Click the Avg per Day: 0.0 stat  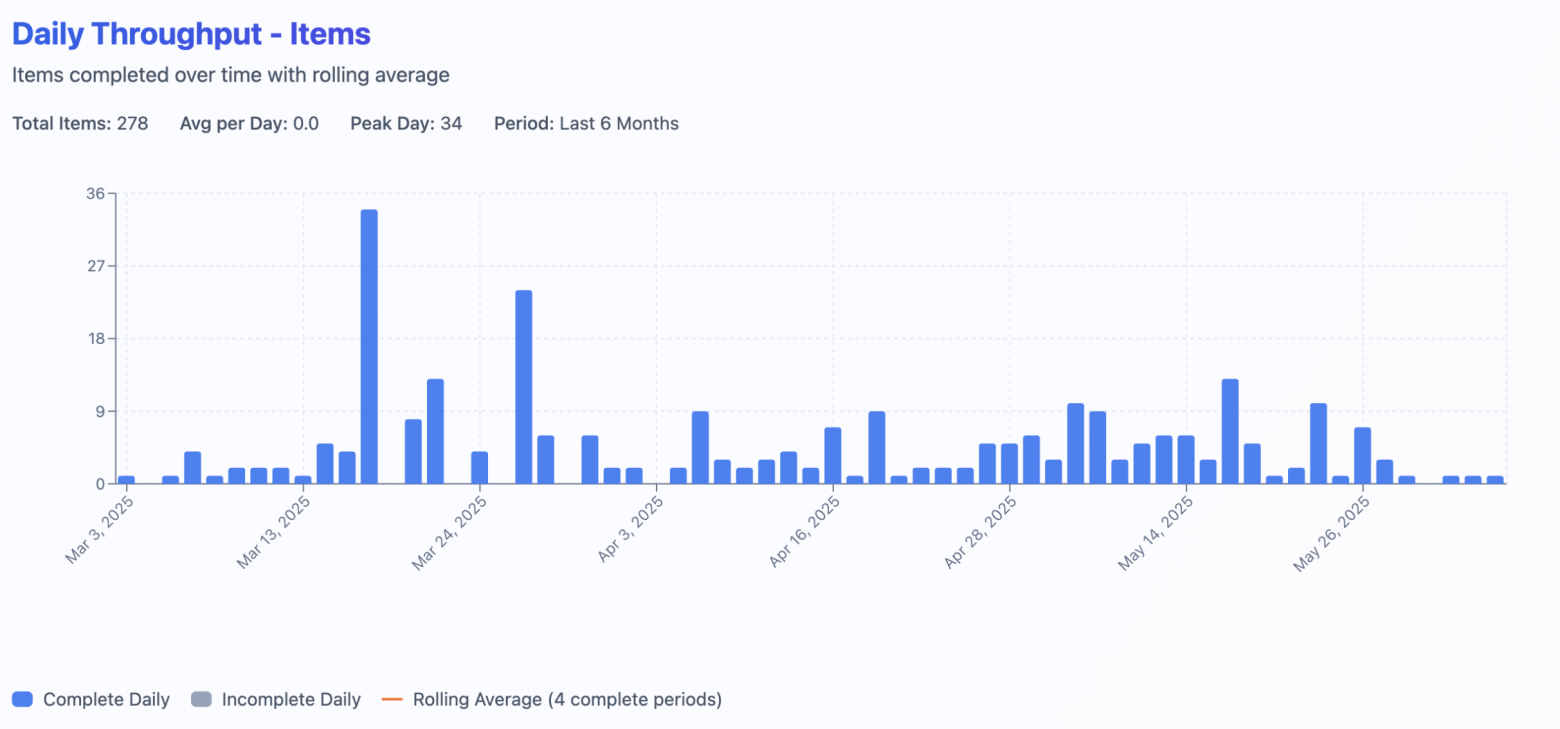pos(249,124)
